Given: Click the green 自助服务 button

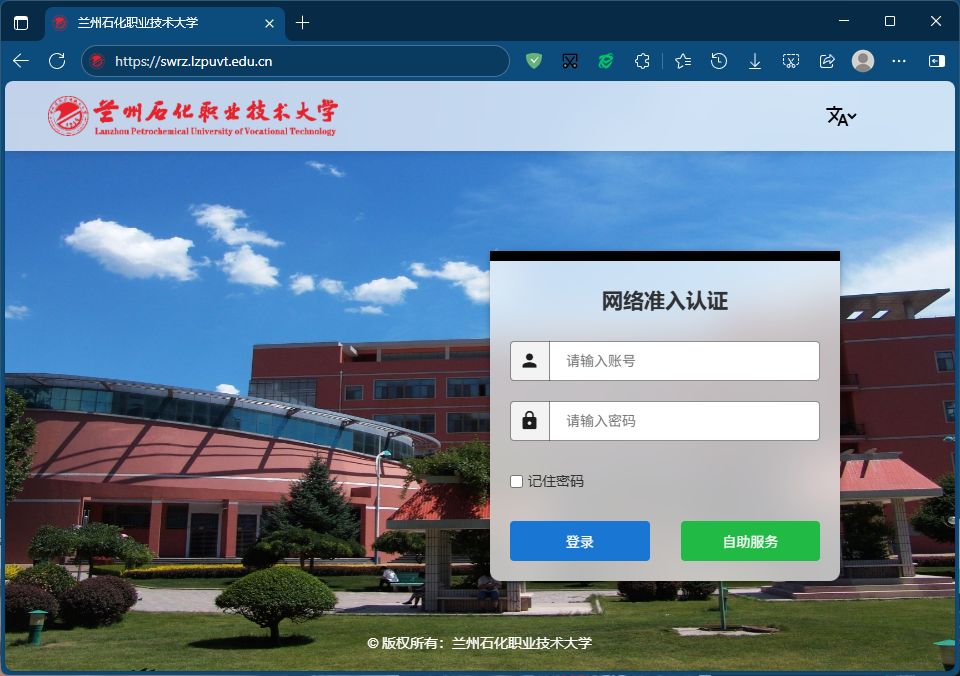Looking at the screenshot, I should pos(750,541).
